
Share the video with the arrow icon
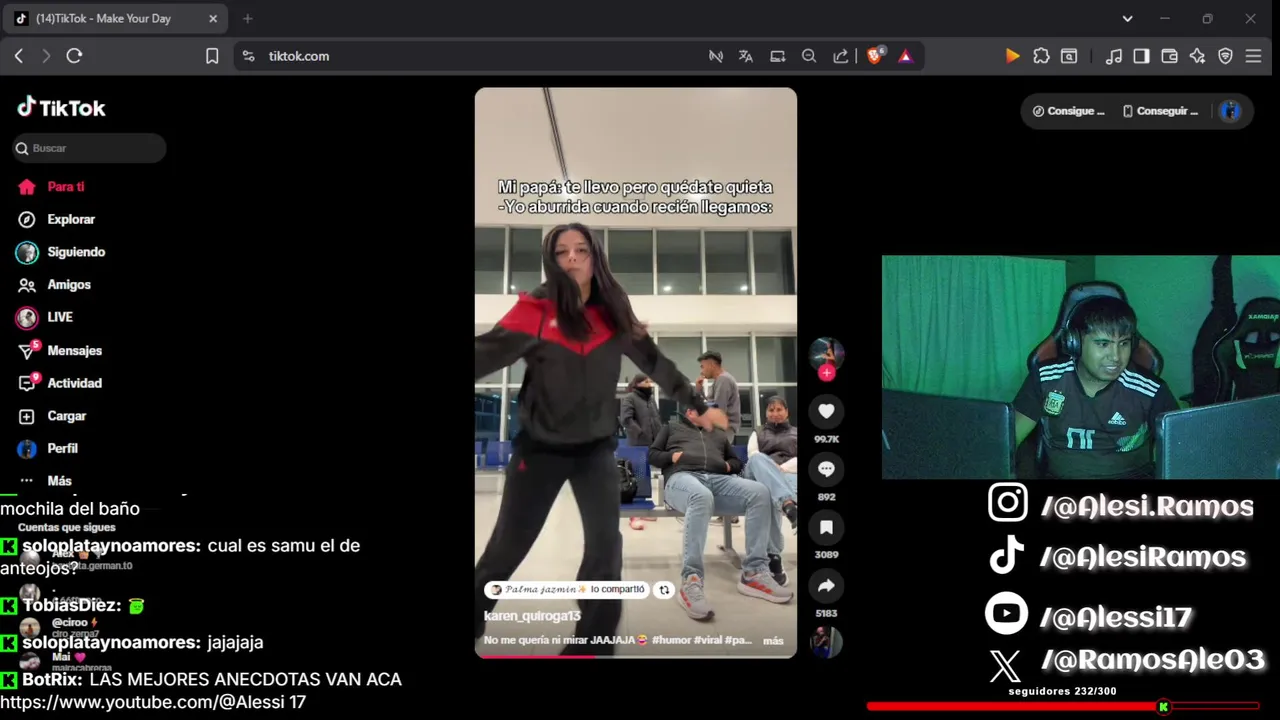tap(826, 586)
